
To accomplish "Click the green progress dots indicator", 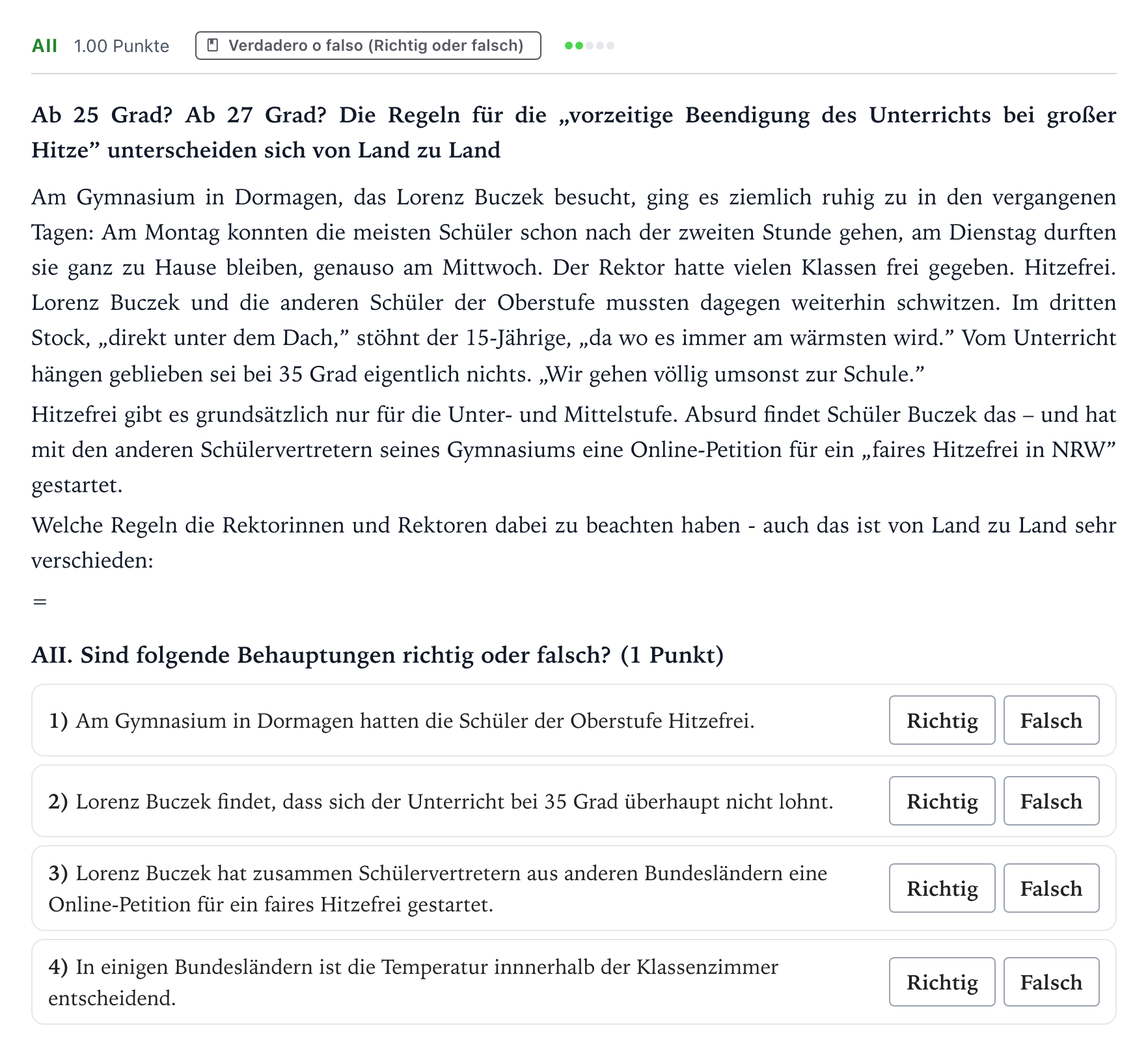I will (590, 46).
